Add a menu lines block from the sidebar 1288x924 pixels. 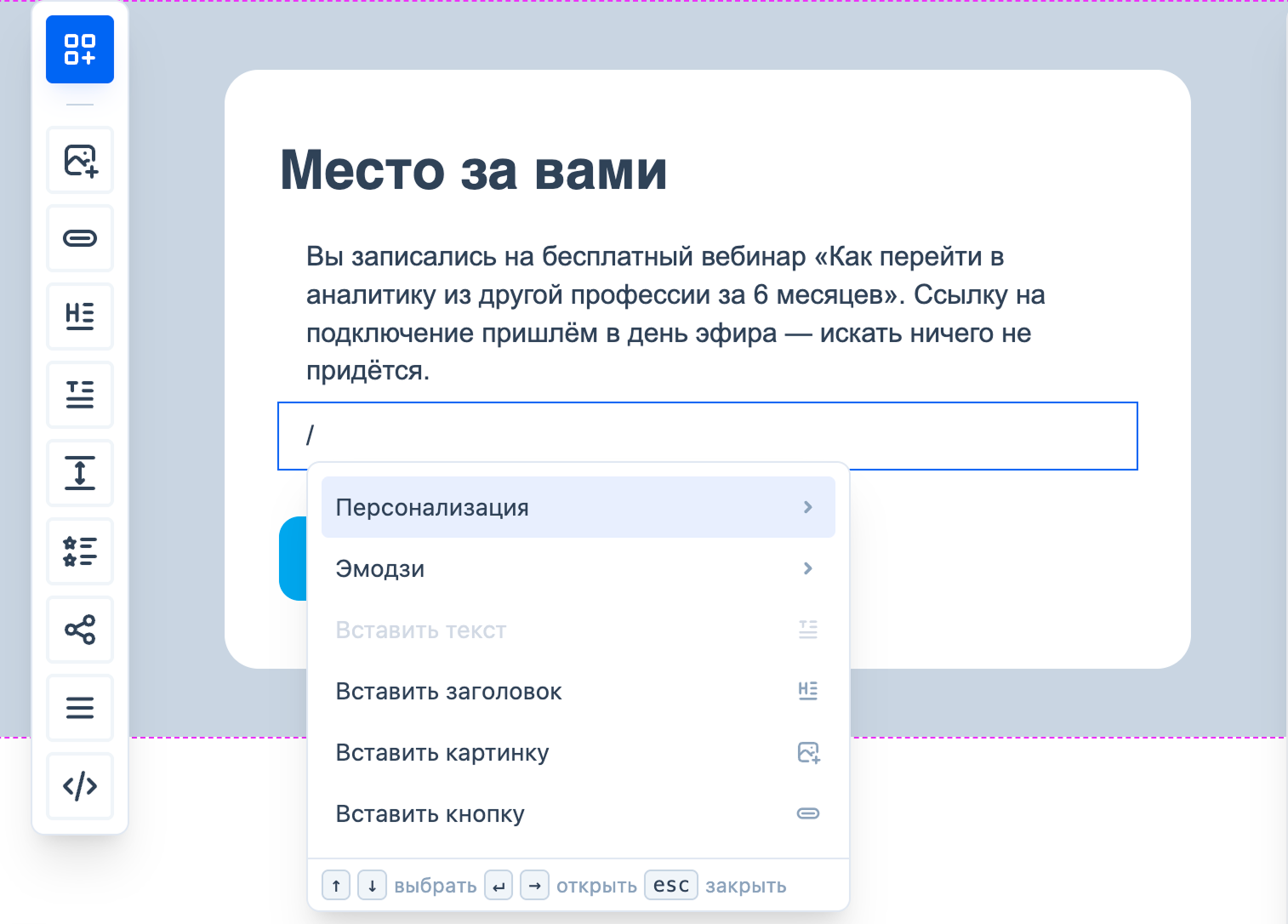(80, 708)
